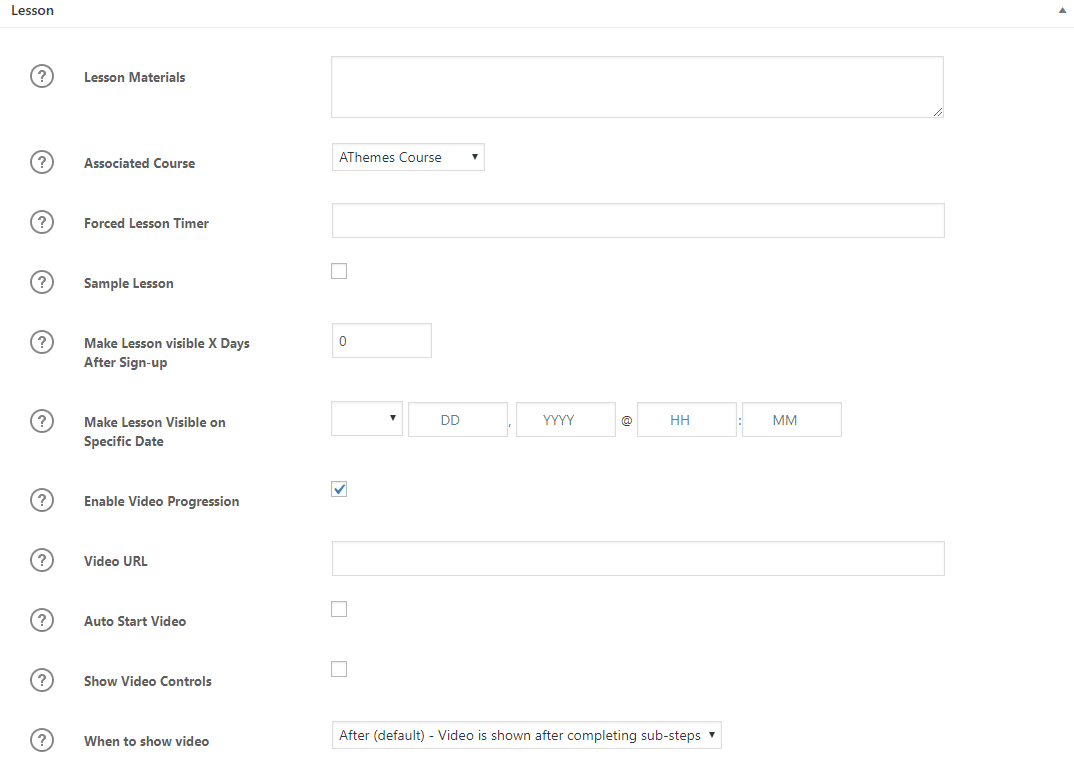The height and width of the screenshot is (774, 1074).
Task: Click help icon for Enable Video Progression
Action: click(x=41, y=500)
